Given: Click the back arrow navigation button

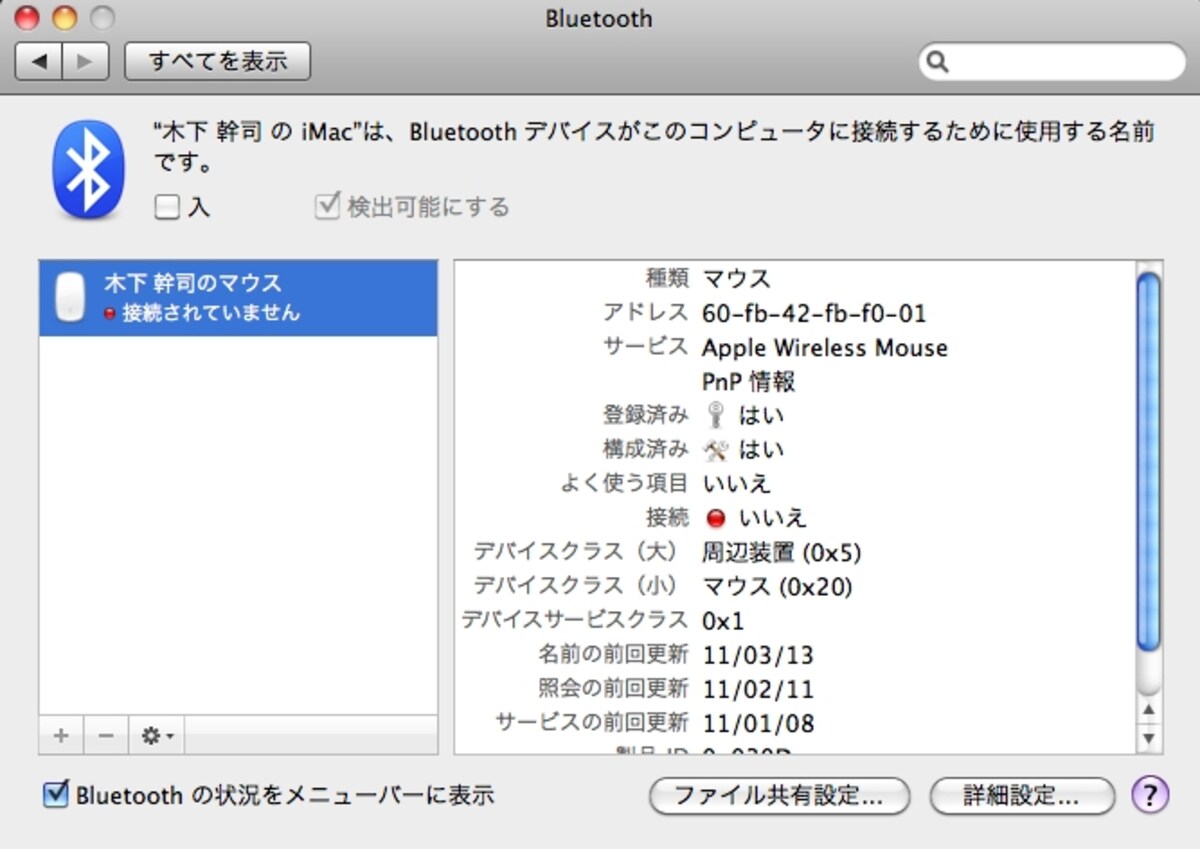Looking at the screenshot, I should click(39, 62).
